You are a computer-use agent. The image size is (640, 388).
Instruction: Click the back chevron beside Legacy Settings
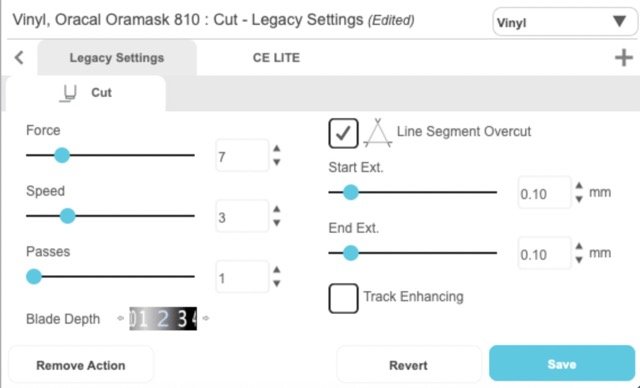coord(19,58)
